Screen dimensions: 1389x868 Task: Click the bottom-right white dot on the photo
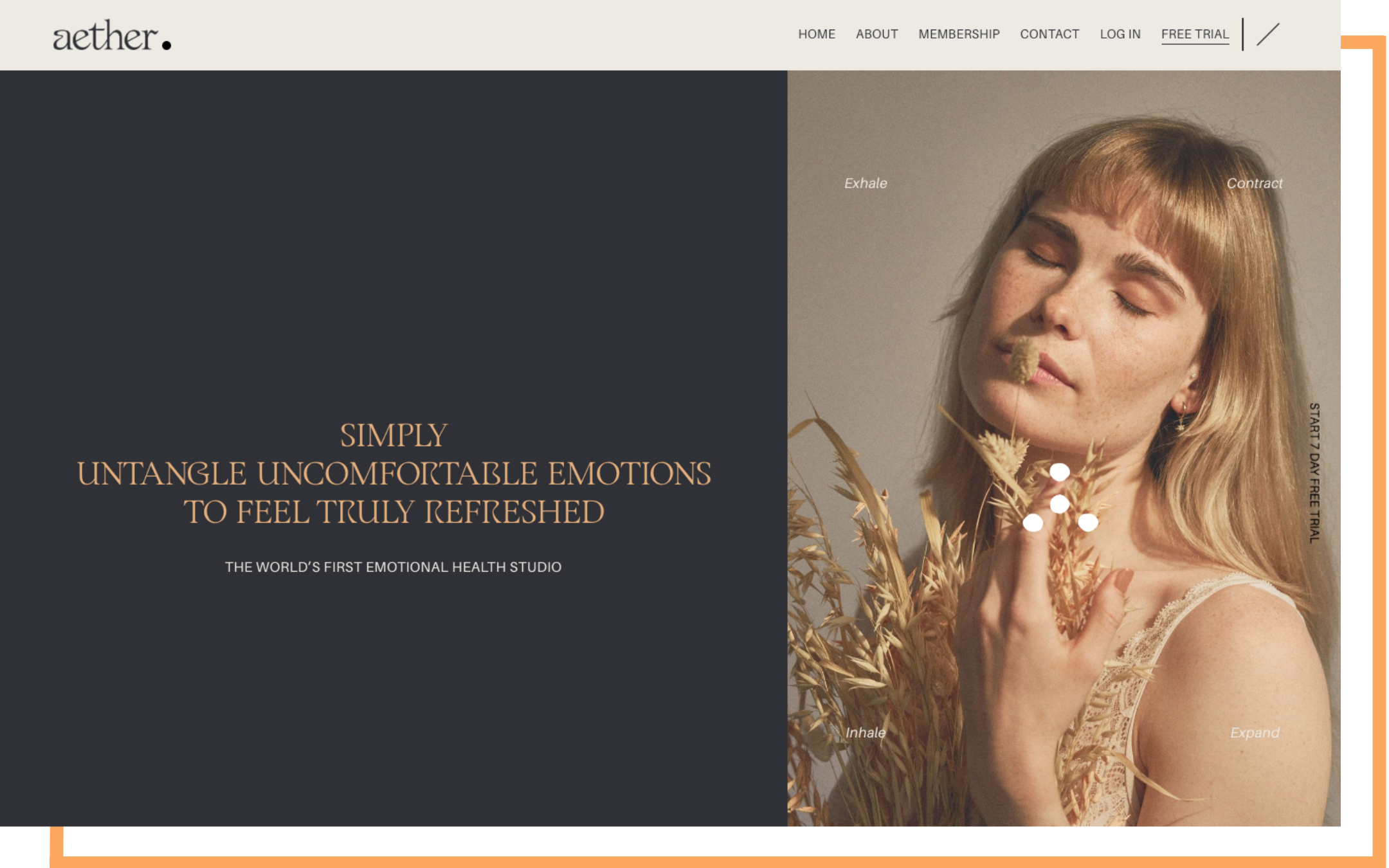coord(1088,522)
